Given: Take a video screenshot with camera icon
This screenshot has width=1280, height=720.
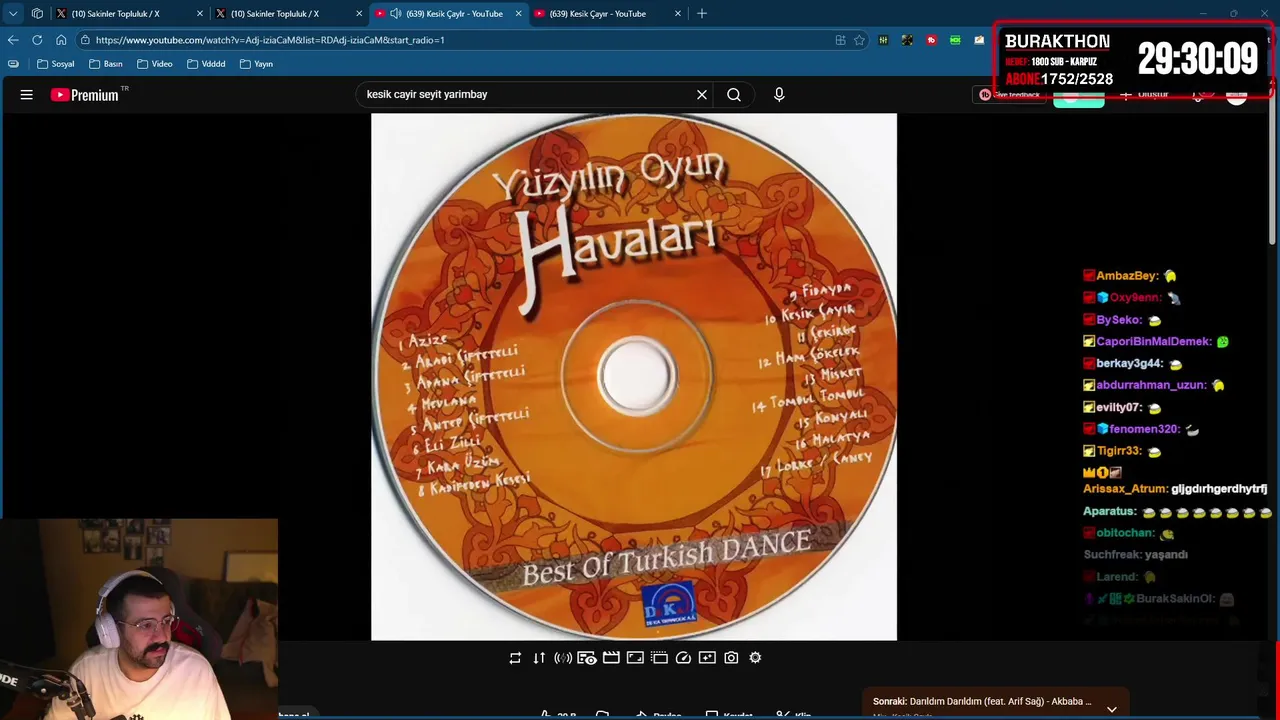Looking at the screenshot, I should point(731,658).
